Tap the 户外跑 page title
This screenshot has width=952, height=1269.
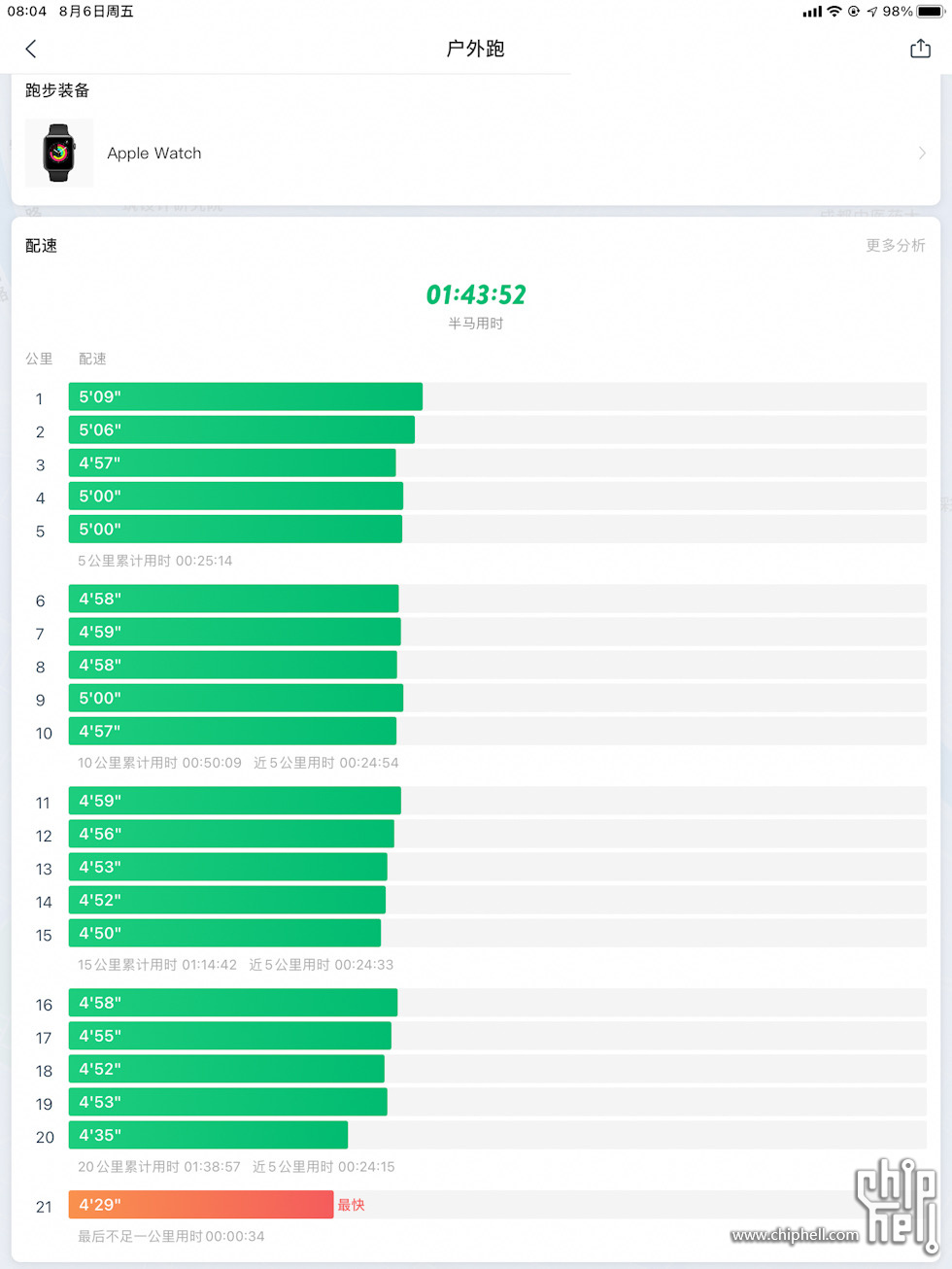[475, 49]
